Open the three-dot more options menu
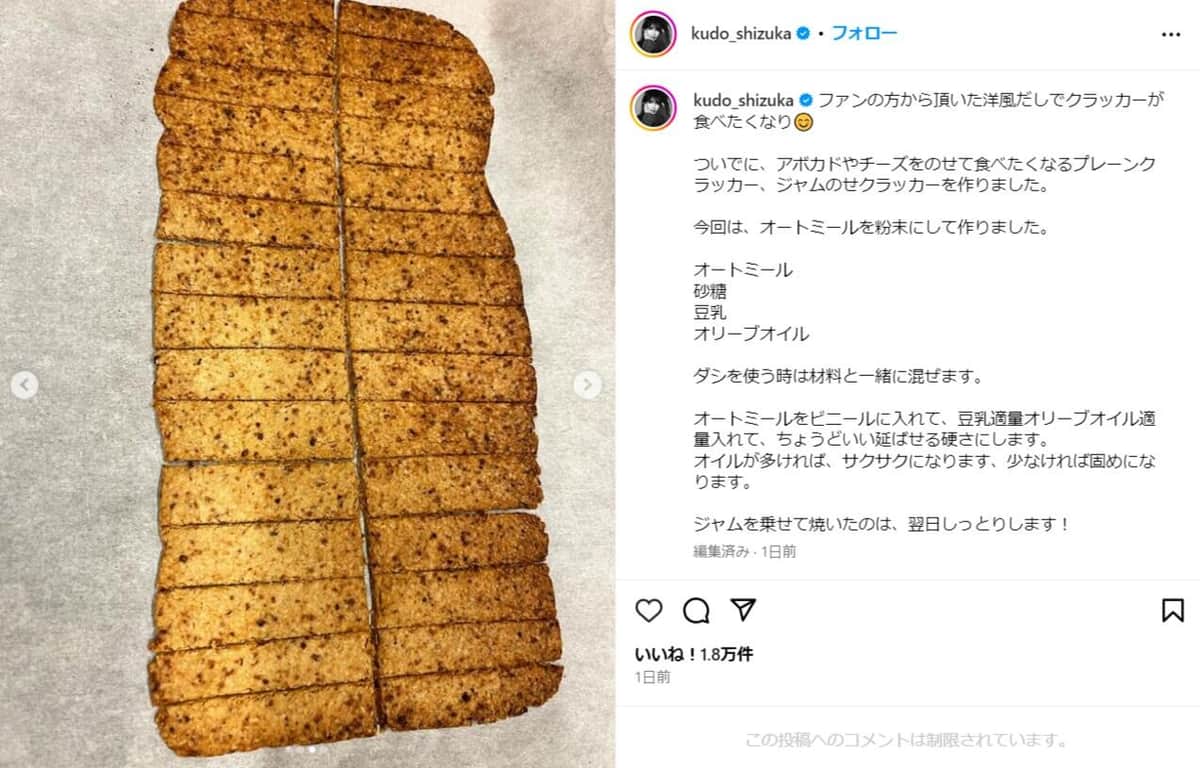 [x=1171, y=34]
